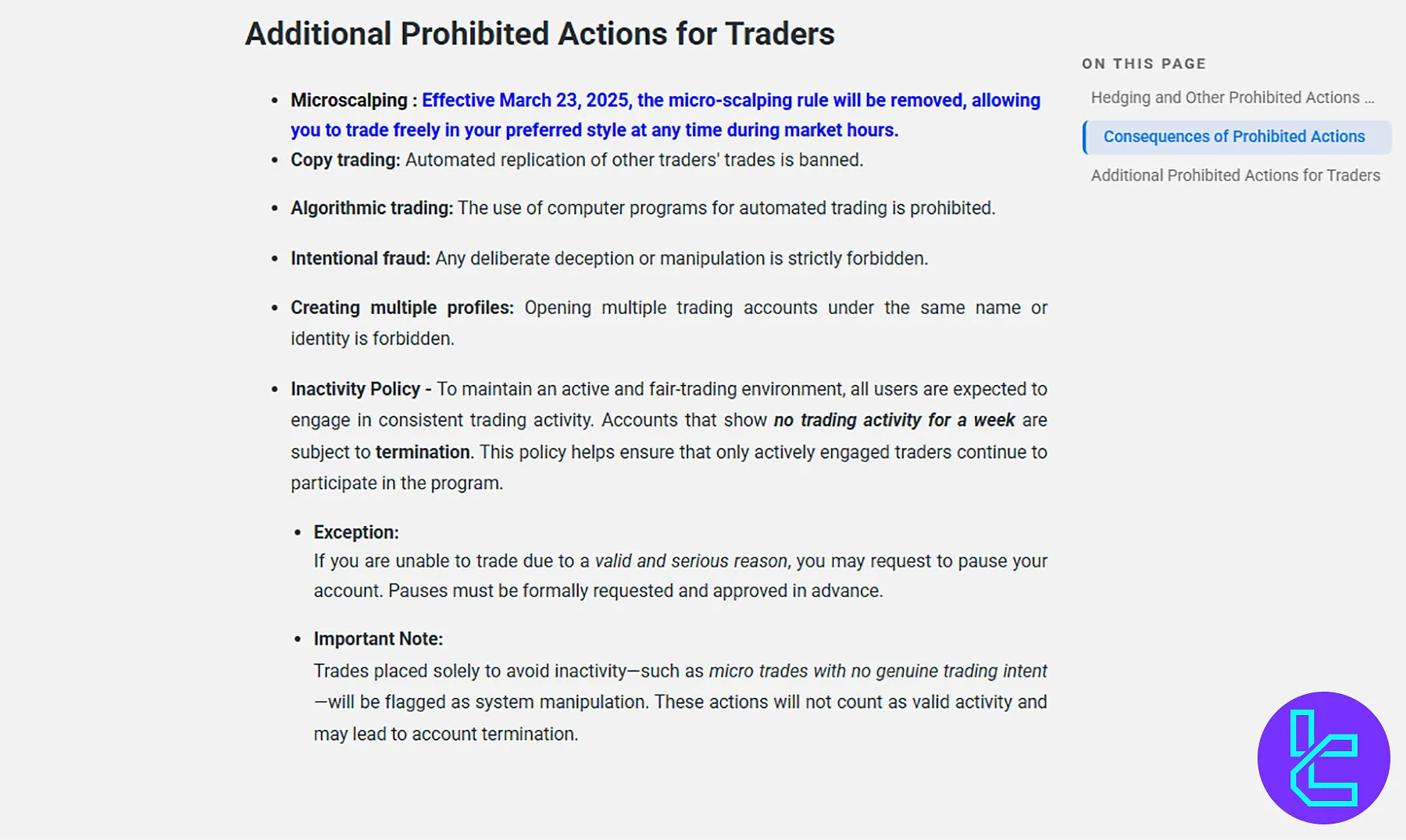The image size is (1406, 840).
Task: Click the 'Intentional fraud:' bold text
Action: point(360,258)
